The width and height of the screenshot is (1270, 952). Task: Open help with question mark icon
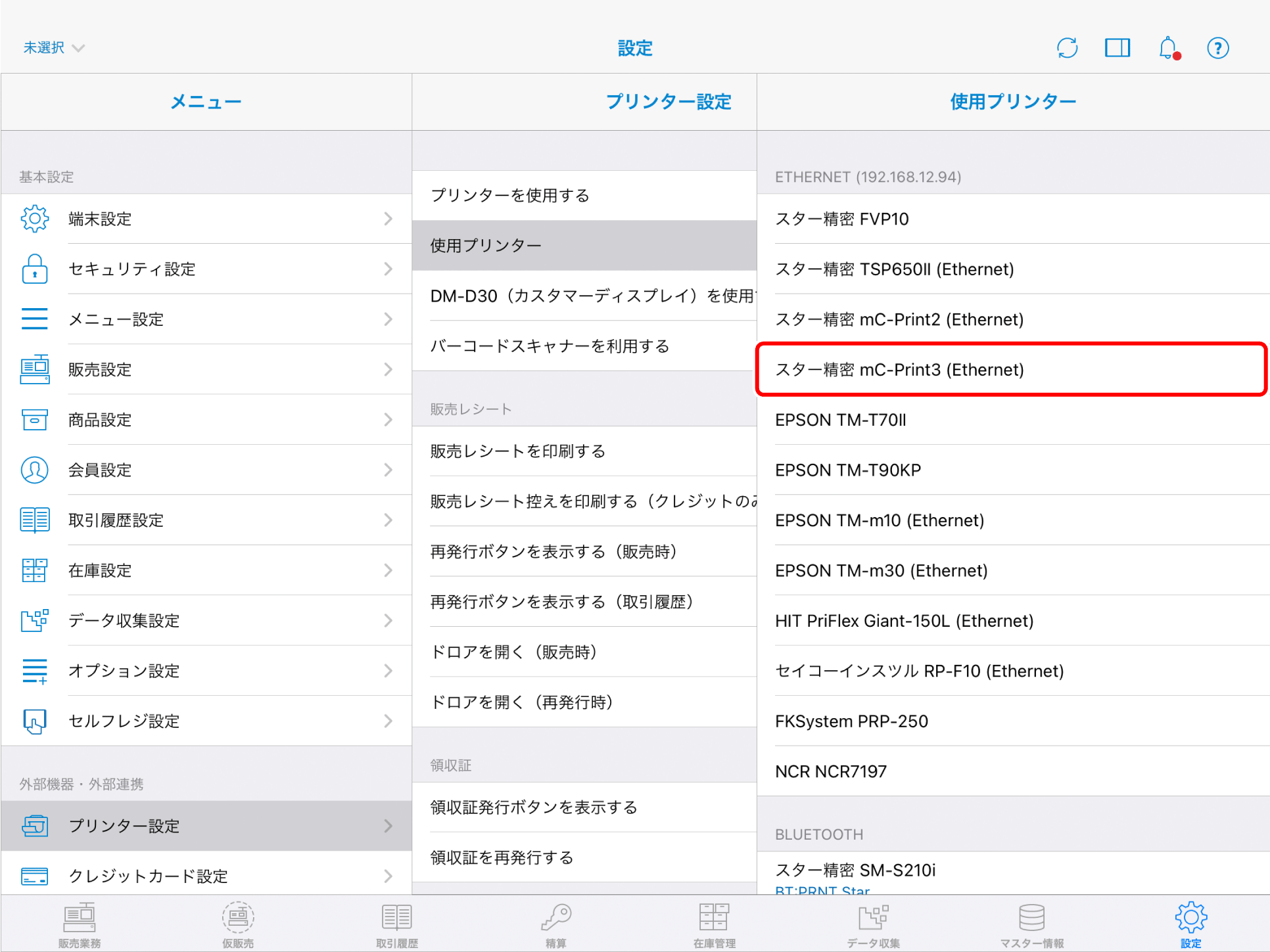(1217, 48)
